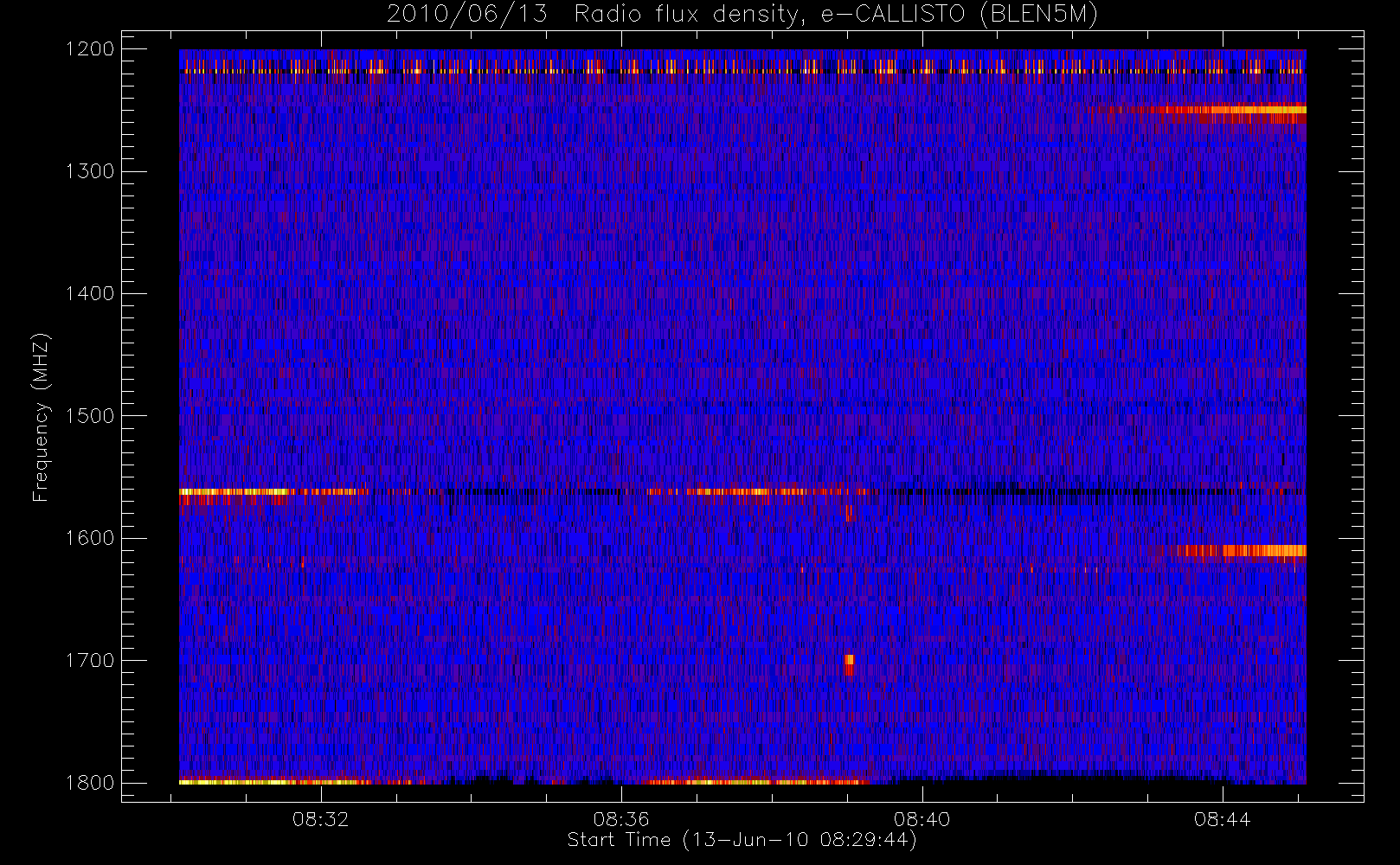Click the 'Frequency (MHz)' axis label
This screenshot has width=1400, height=865.
40,417
